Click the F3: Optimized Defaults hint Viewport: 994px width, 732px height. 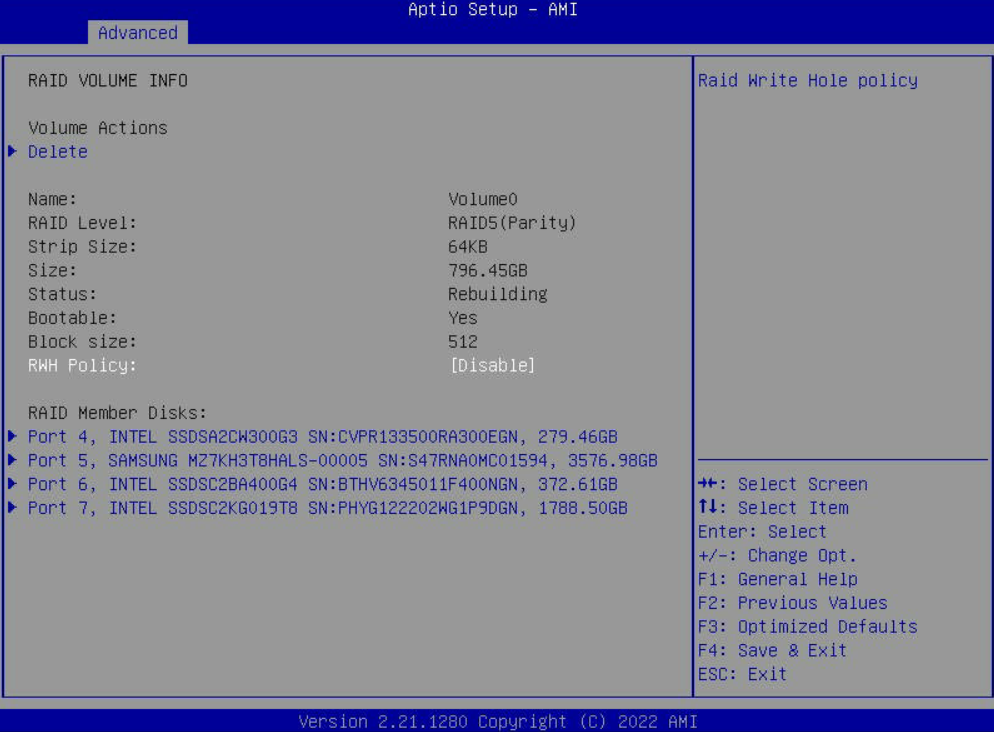click(808, 627)
